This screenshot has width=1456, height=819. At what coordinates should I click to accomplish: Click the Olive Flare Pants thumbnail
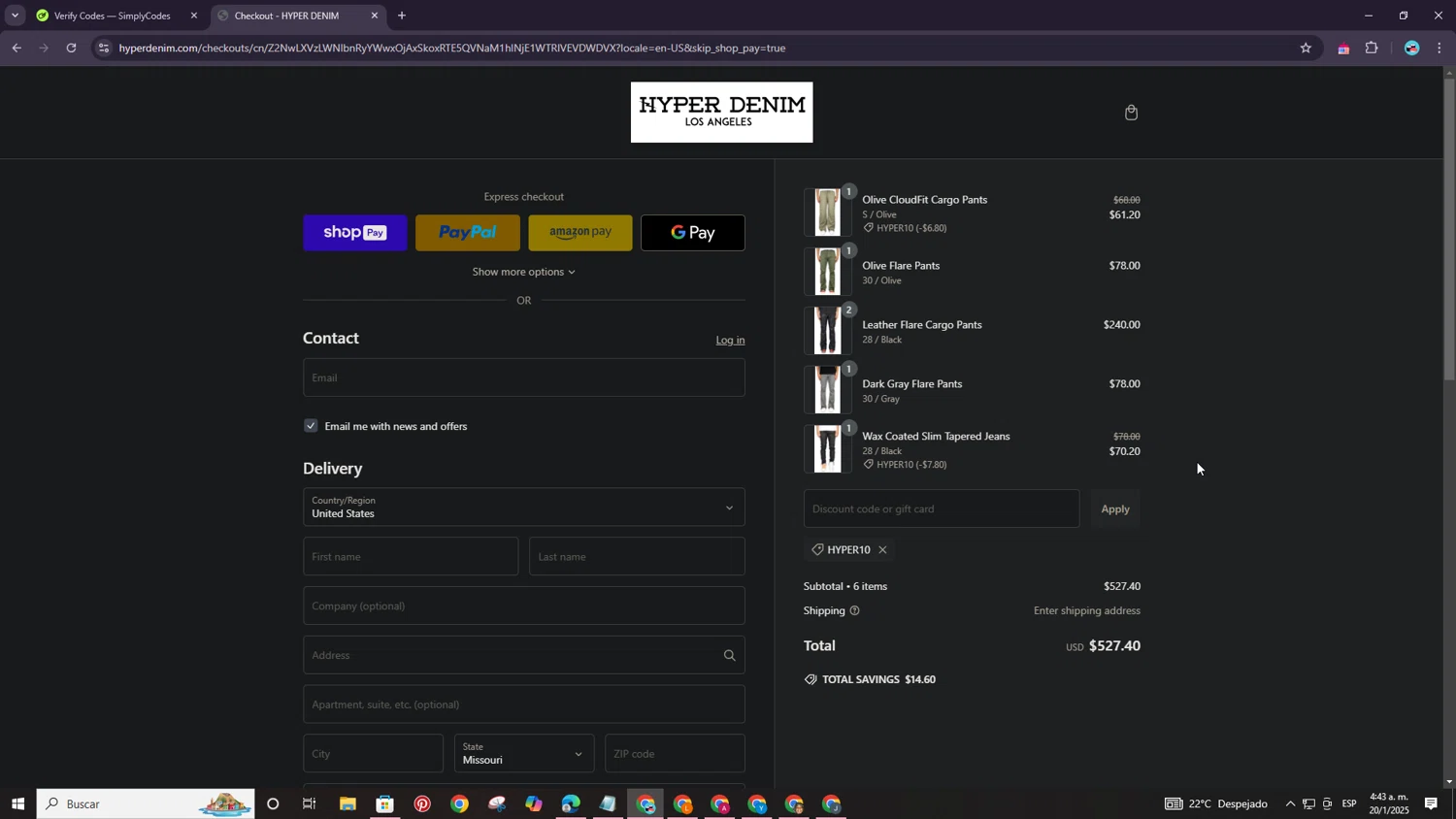[827, 272]
